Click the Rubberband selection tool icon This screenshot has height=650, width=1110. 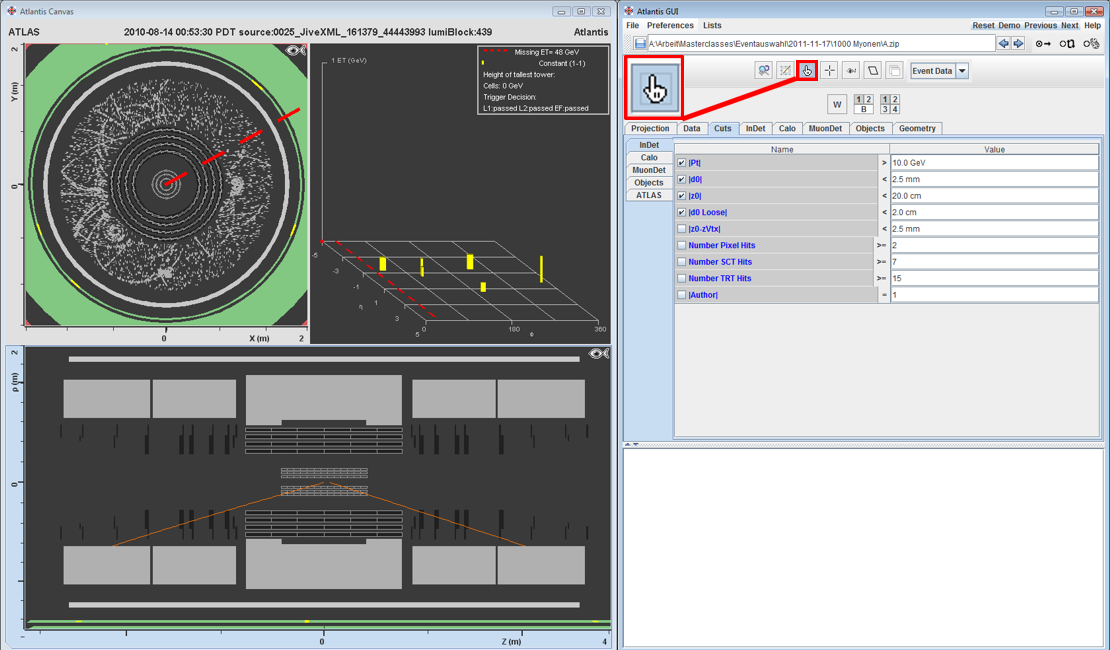tap(785, 71)
